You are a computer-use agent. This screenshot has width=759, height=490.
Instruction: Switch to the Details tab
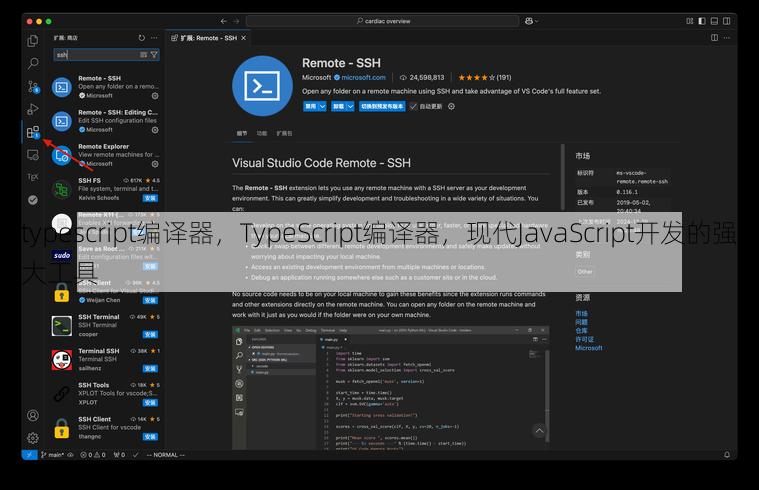[242, 134]
